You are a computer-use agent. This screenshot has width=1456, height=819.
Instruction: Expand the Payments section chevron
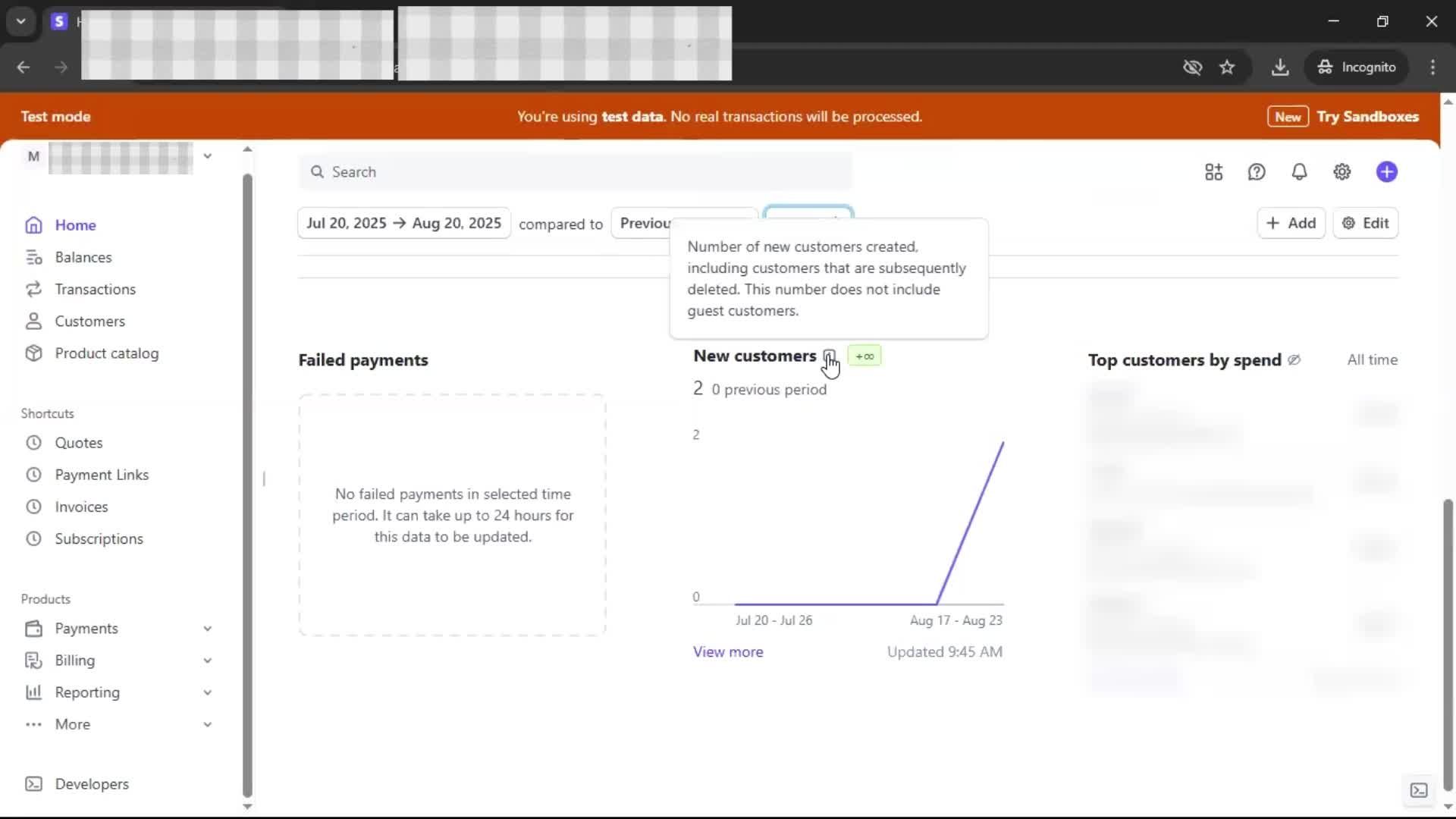[x=207, y=629]
